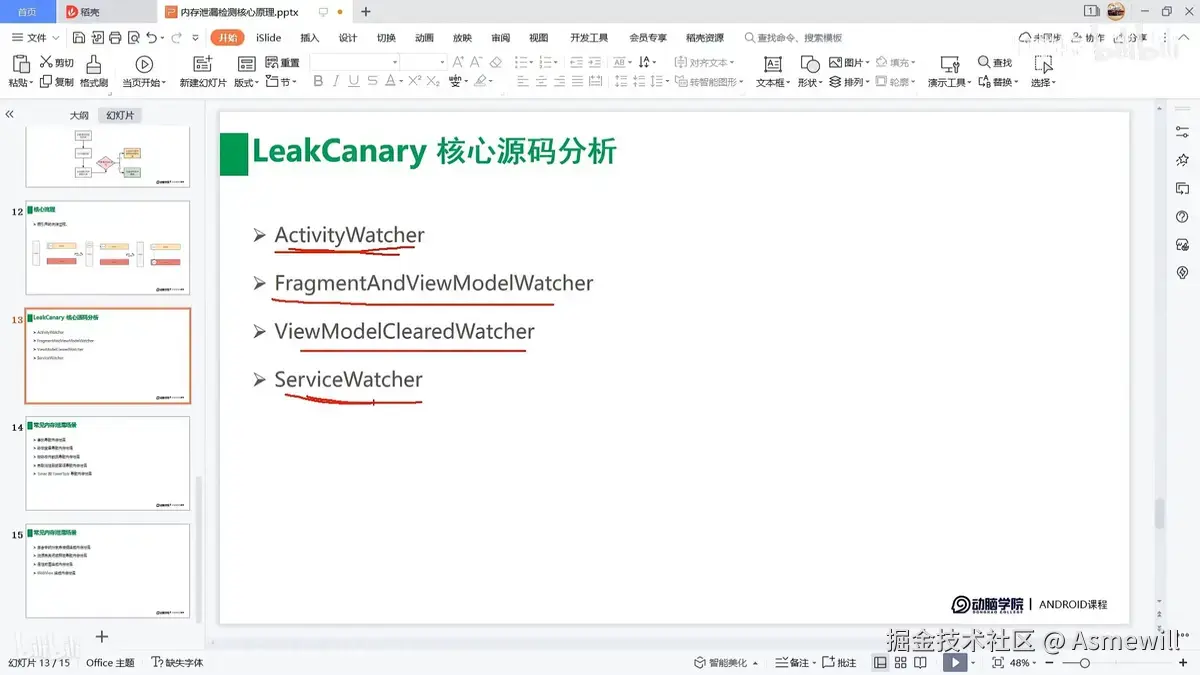1200x675 pixels.
Task: Click the 重置 (Reset) button
Action: pos(282,62)
